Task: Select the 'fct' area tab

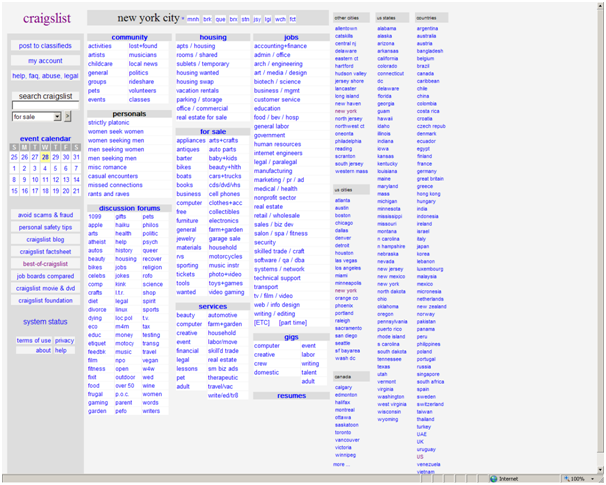Action: coord(293,19)
